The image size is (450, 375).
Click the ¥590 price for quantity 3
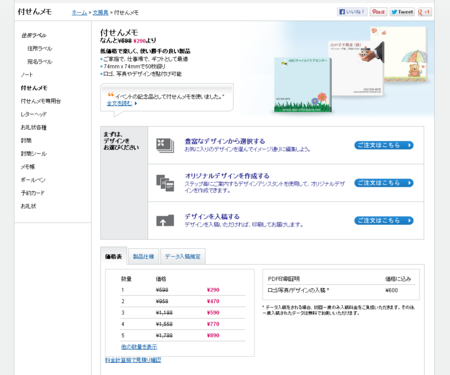pos(213,313)
